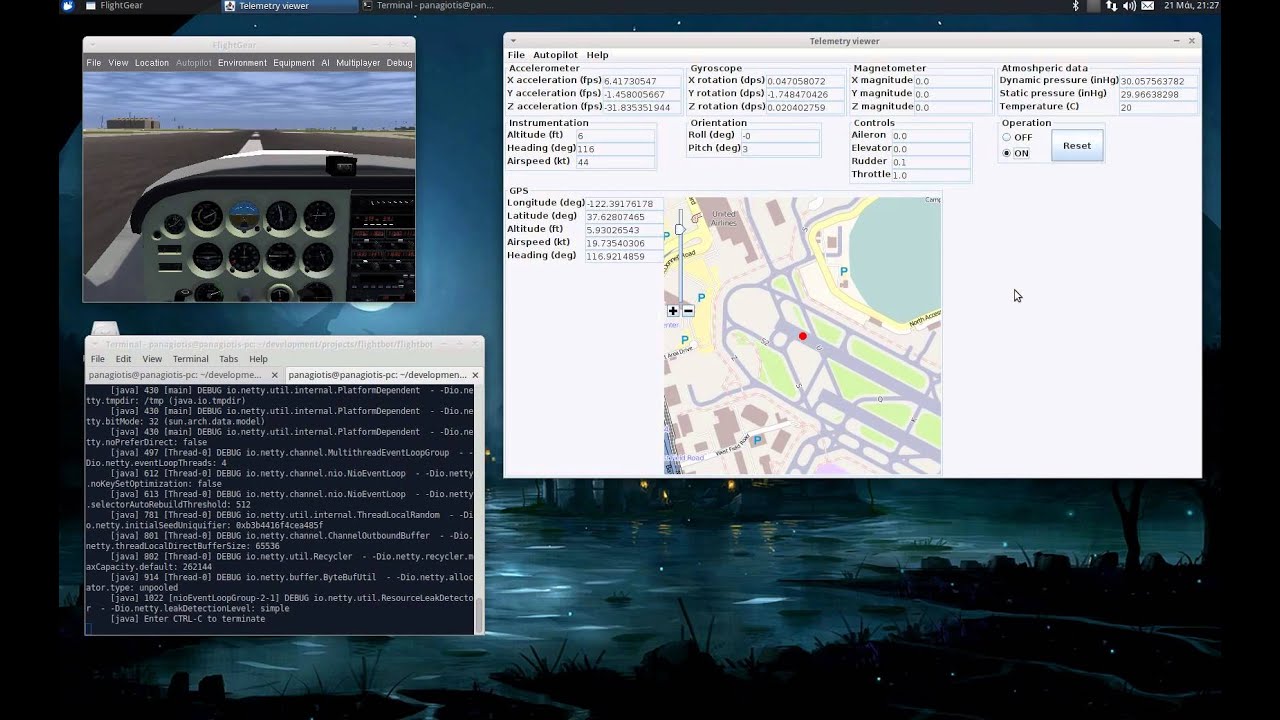Click the volume speaker tray icon
Image resolution: width=1280 pixels, height=720 pixels.
[1128, 6]
